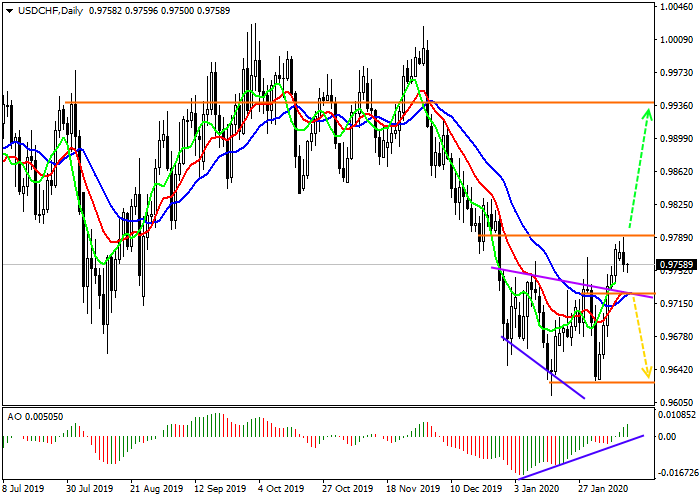
Task: Click the AO 0.005050 indicator label
Action: pos(35,417)
